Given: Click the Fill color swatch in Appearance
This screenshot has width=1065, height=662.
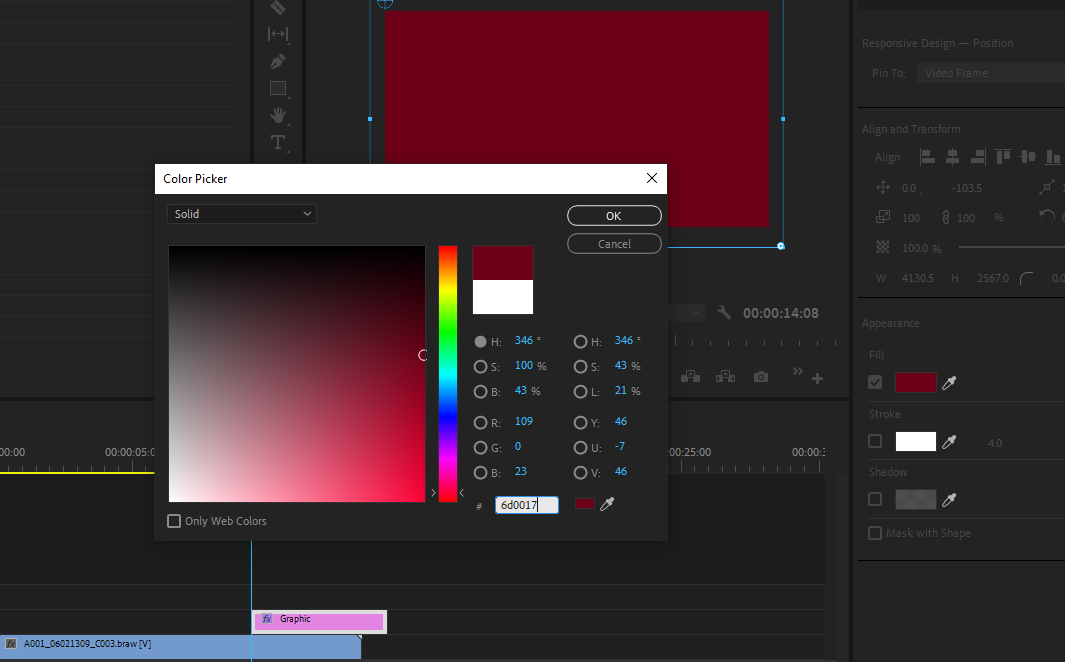Looking at the screenshot, I should pyautogui.click(x=915, y=382).
